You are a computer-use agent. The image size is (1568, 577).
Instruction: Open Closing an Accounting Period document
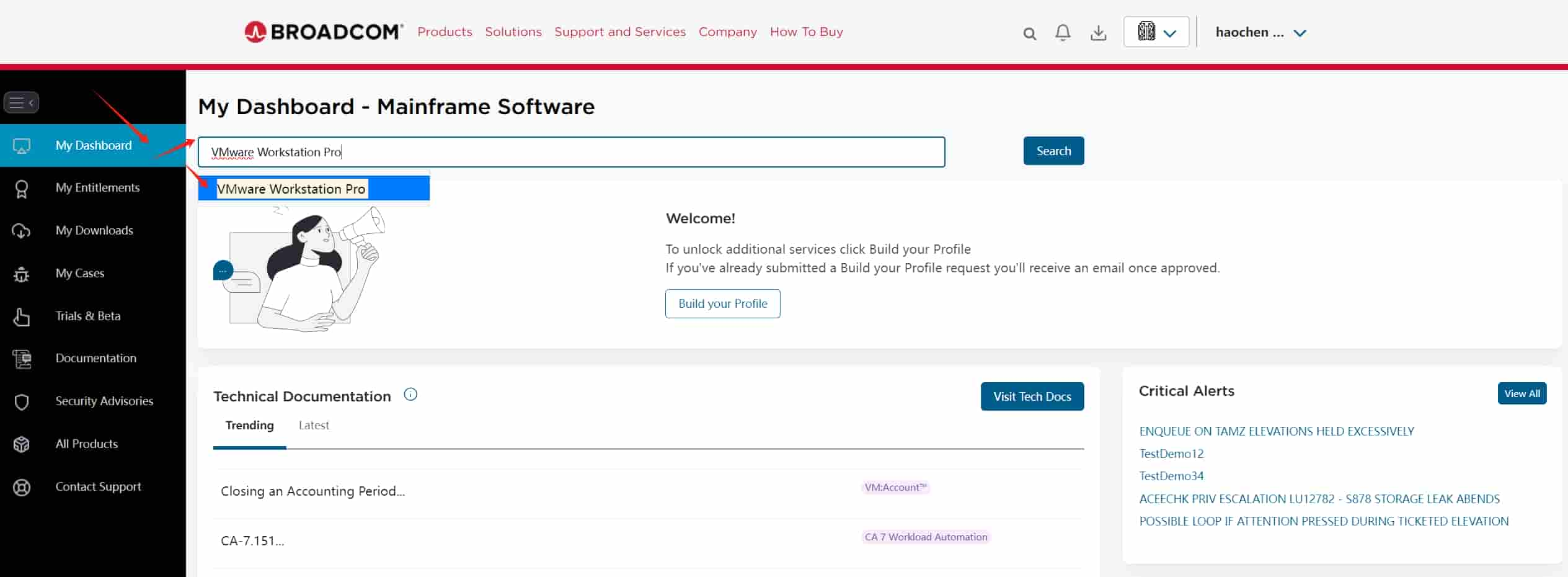(312, 491)
